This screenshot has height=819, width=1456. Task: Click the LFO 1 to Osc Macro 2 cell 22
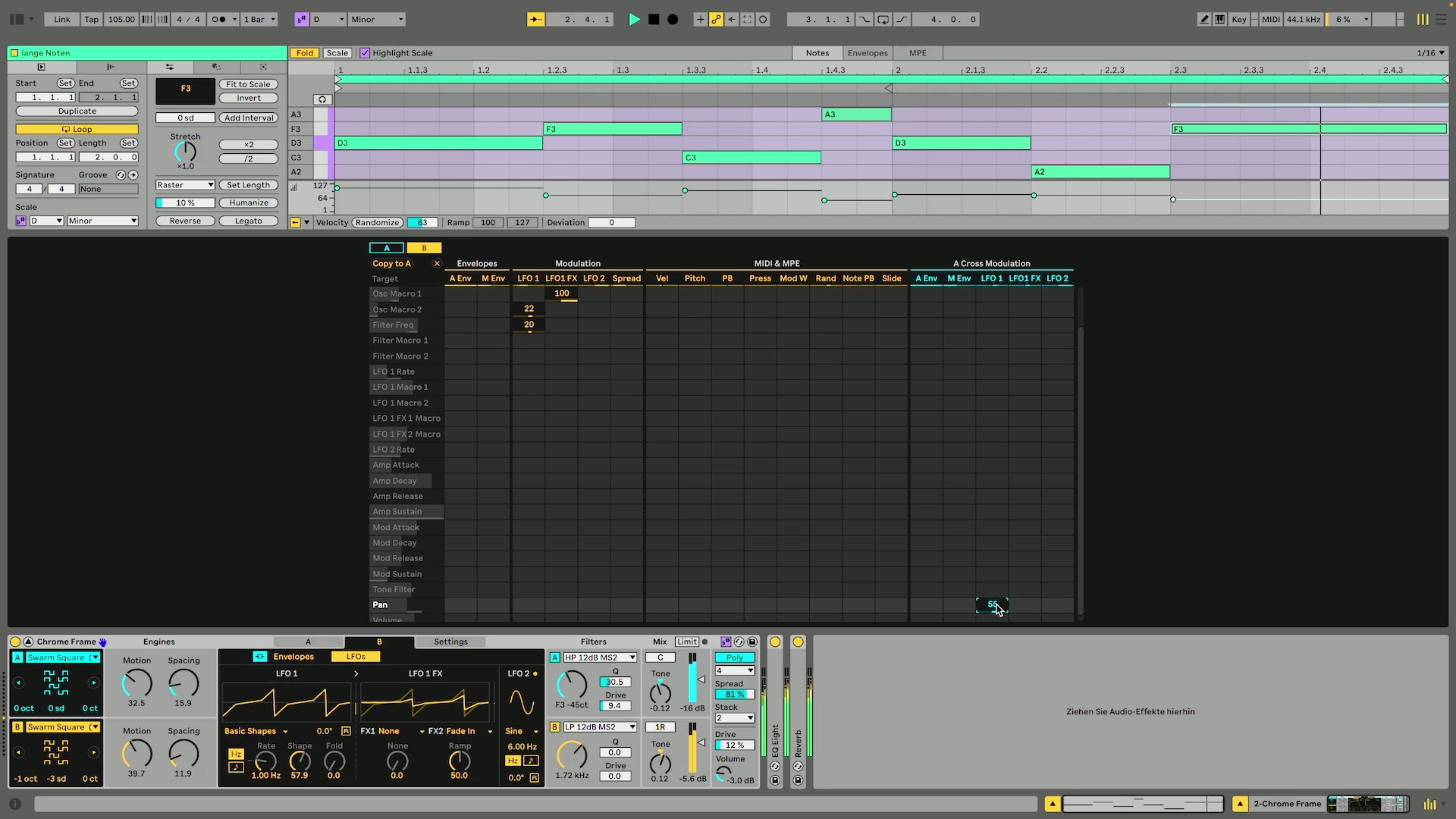coord(529,309)
